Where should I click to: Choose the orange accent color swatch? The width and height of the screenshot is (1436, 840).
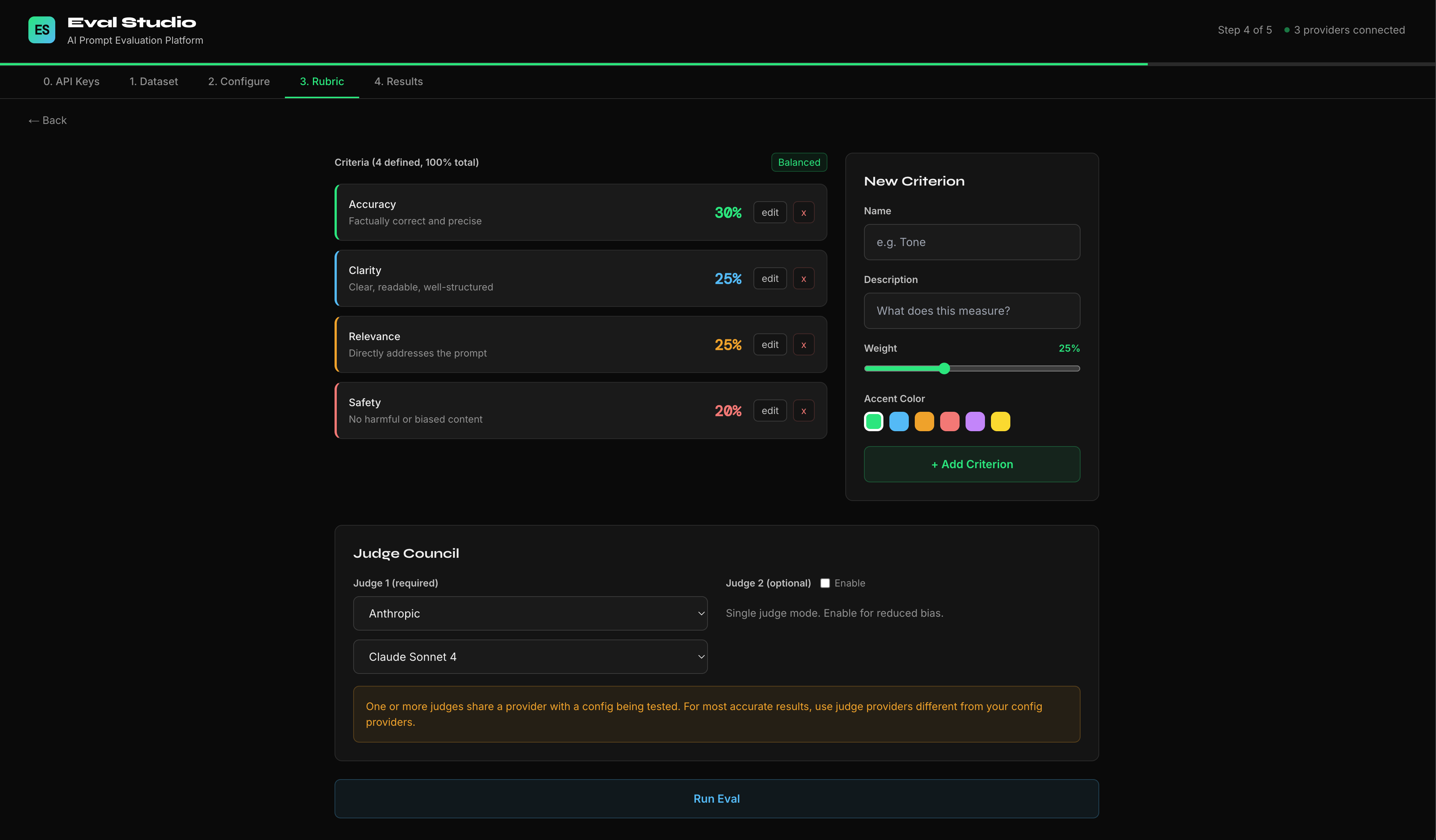(x=924, y=422)
